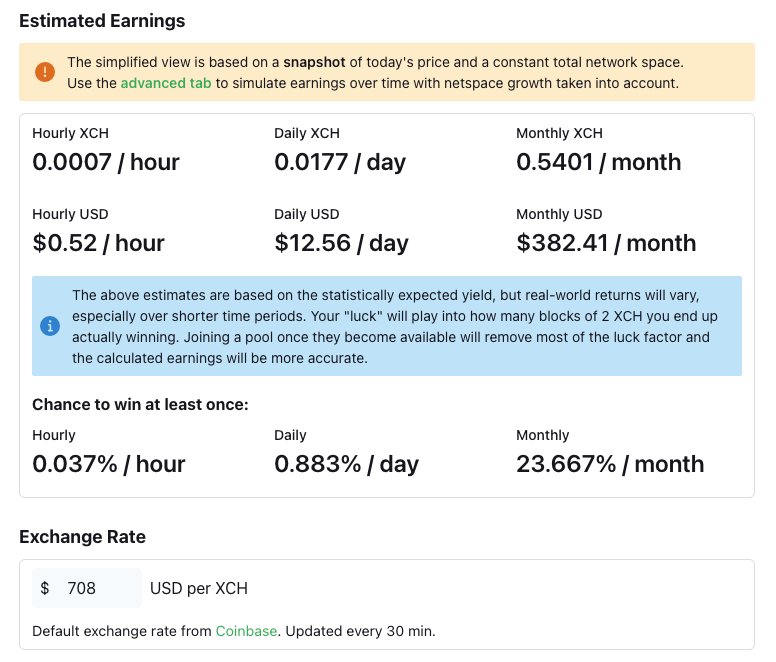Image resolution: width=776 pixels, height=662 pixels.
Task: Click the Chance to win at least once heading
Action: [140, 404]
